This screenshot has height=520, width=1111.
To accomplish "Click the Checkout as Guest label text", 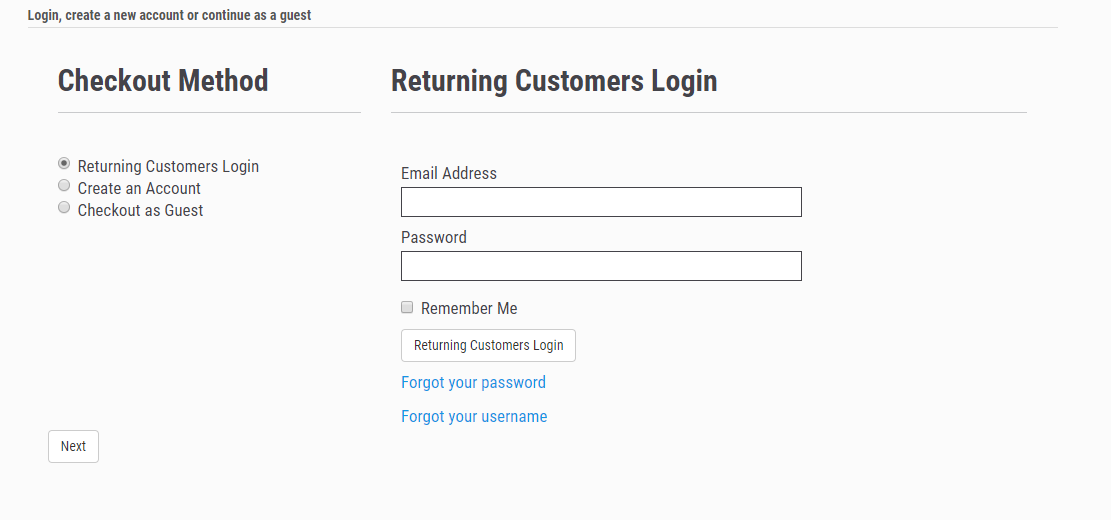I will click(140, 210).
